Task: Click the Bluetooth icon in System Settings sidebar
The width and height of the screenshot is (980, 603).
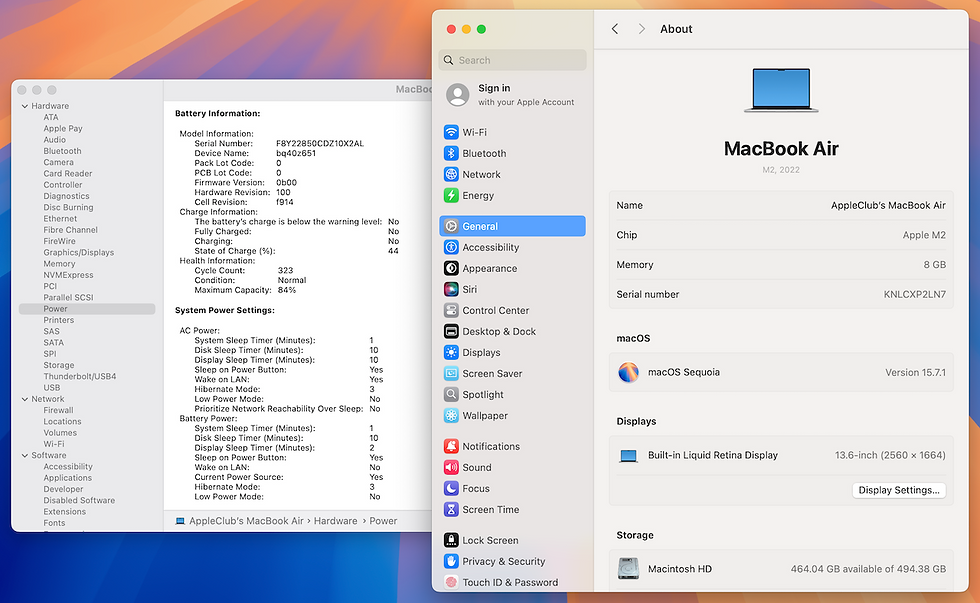Action: click(451, 153)
